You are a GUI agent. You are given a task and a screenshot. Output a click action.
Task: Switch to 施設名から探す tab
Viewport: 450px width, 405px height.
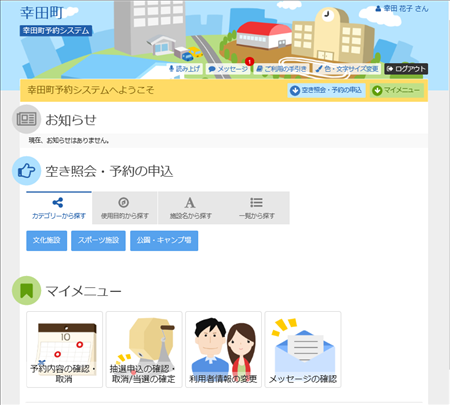coord(190,208)
